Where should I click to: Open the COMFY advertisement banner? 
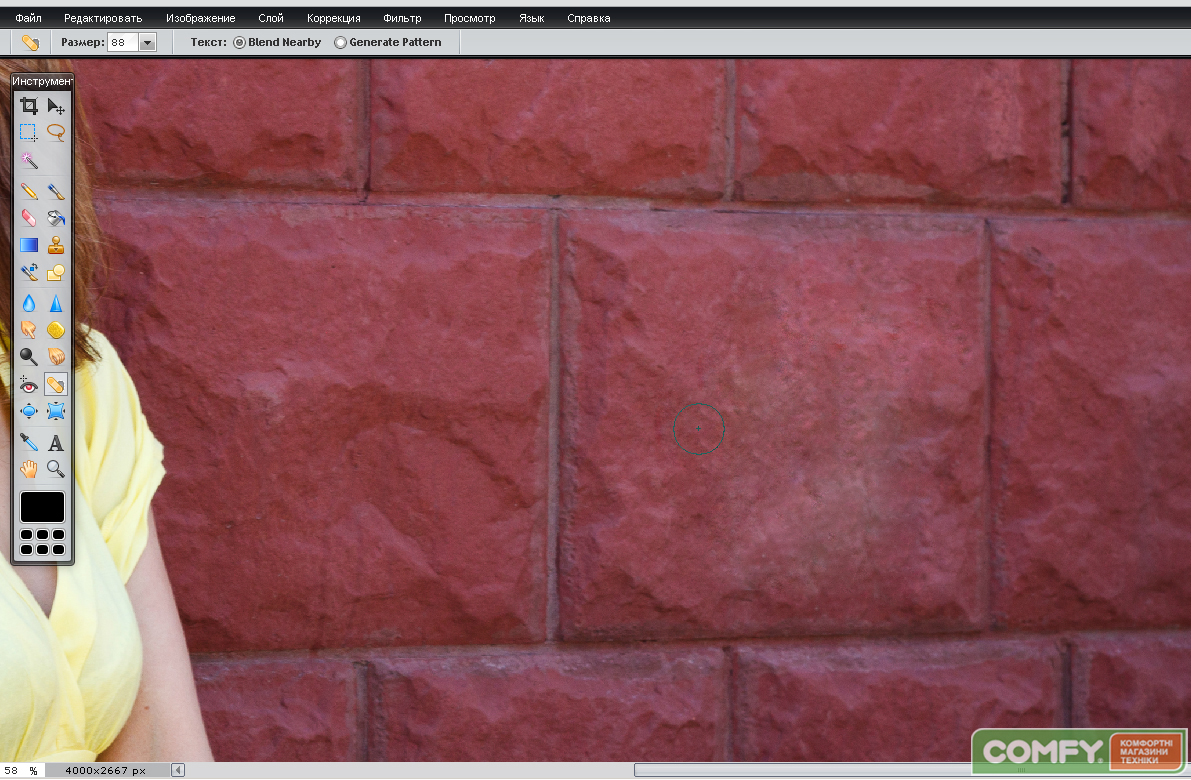coord(1079,751)
